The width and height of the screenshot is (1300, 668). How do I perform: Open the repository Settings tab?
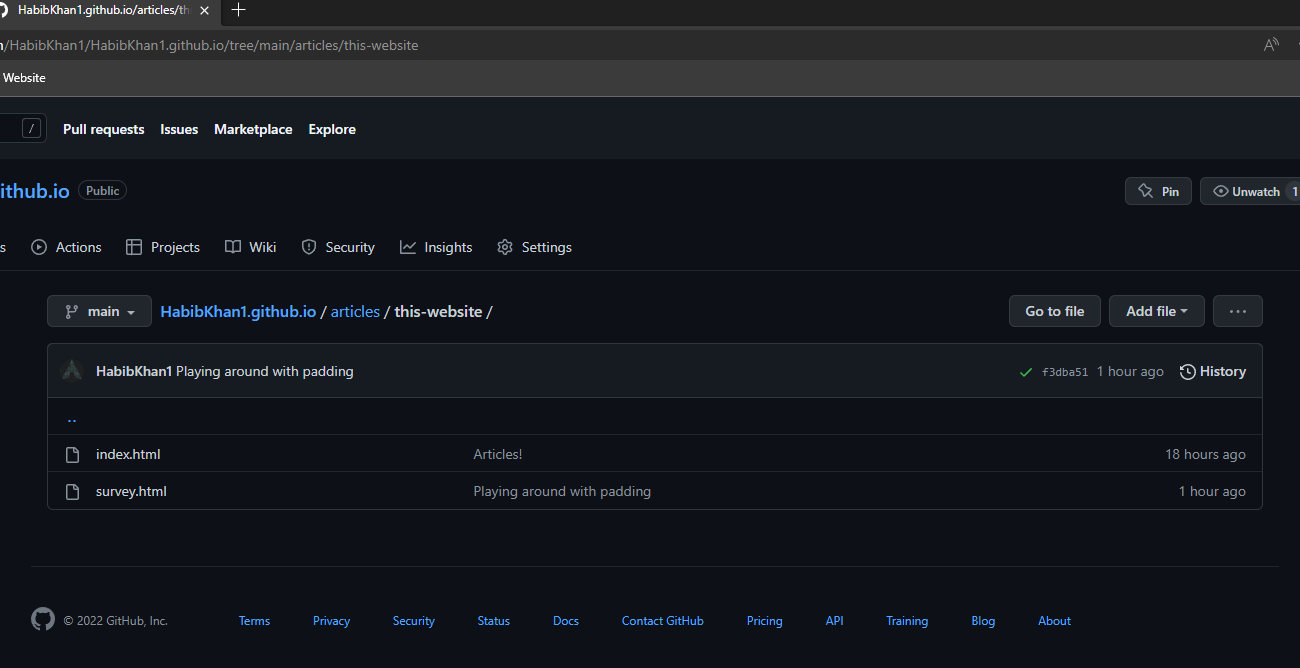click(535, 247)
